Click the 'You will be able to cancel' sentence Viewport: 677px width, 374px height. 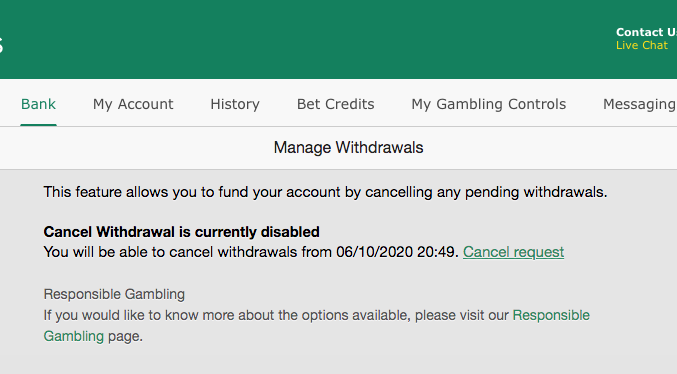coord(251,252)
